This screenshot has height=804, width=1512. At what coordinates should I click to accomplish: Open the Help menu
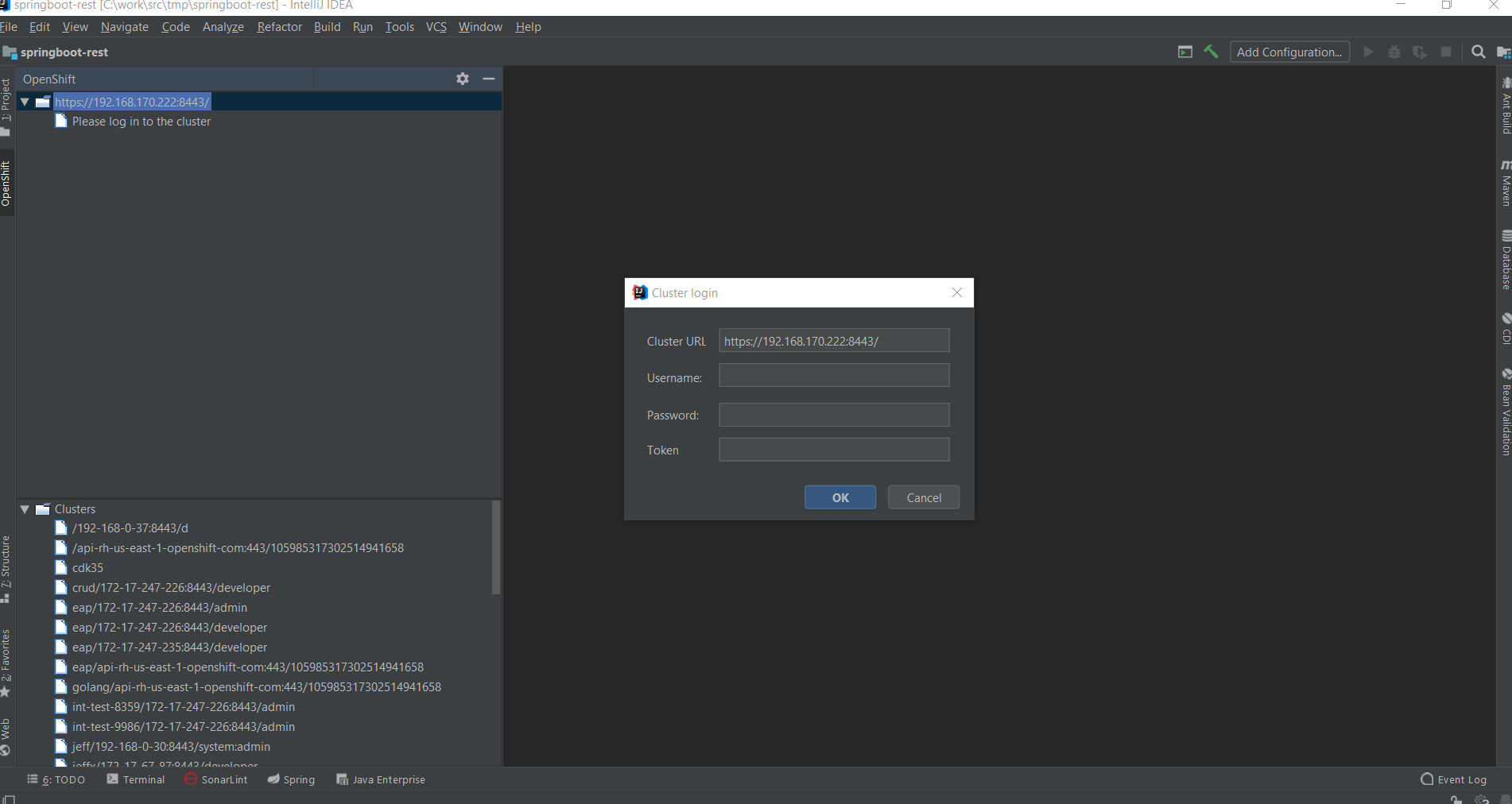click(x=528, y=26)
